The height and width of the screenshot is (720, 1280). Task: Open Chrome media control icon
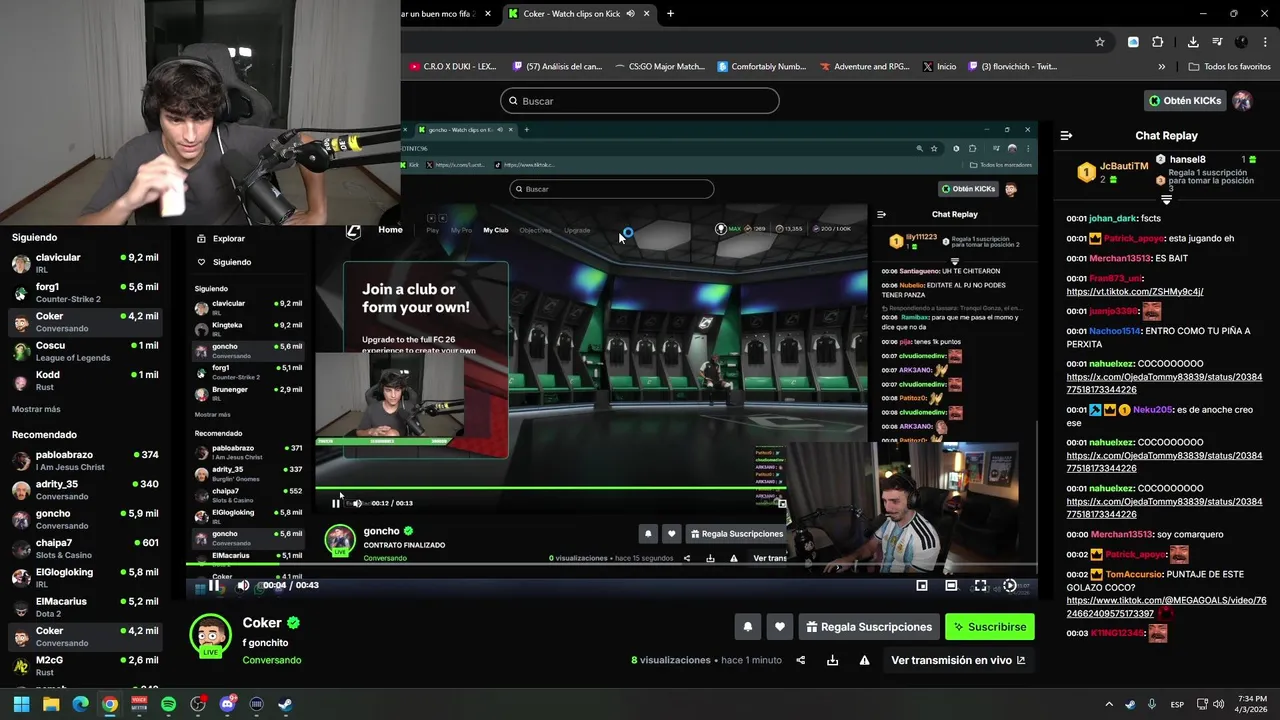(1217, 42)
